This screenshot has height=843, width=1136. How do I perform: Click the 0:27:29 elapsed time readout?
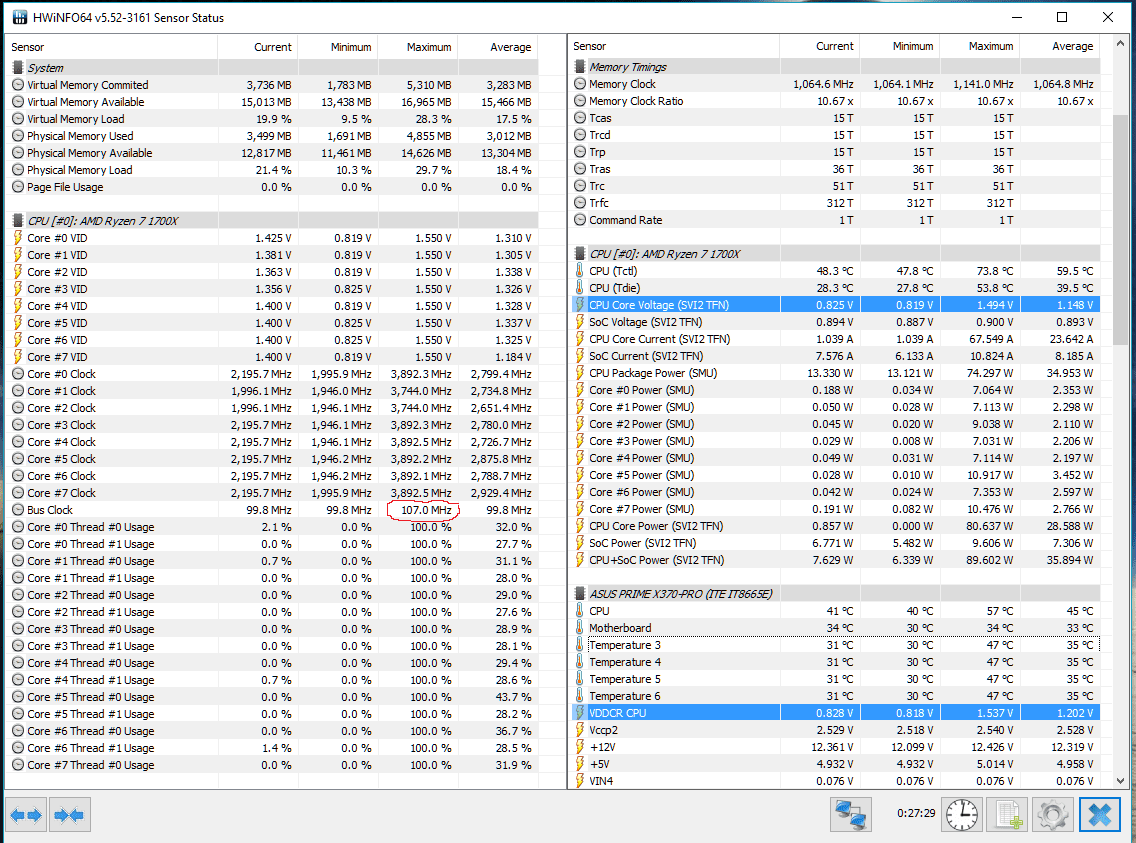point(916,813)
